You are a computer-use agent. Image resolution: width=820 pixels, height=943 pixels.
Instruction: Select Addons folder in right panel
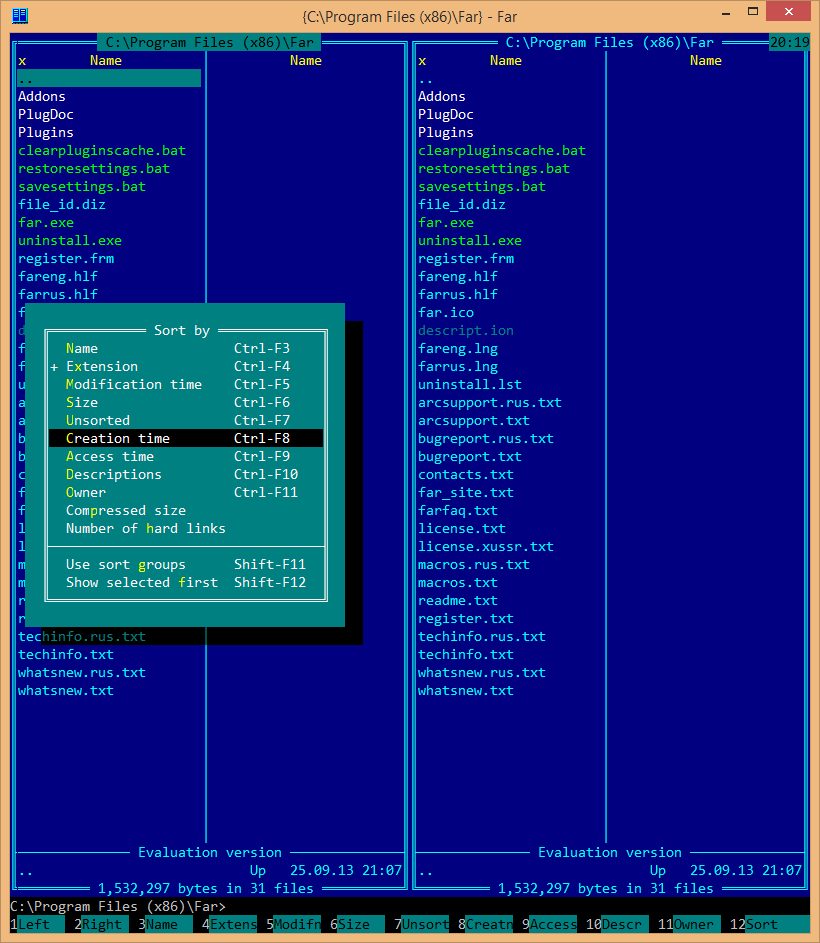[442, 96]
